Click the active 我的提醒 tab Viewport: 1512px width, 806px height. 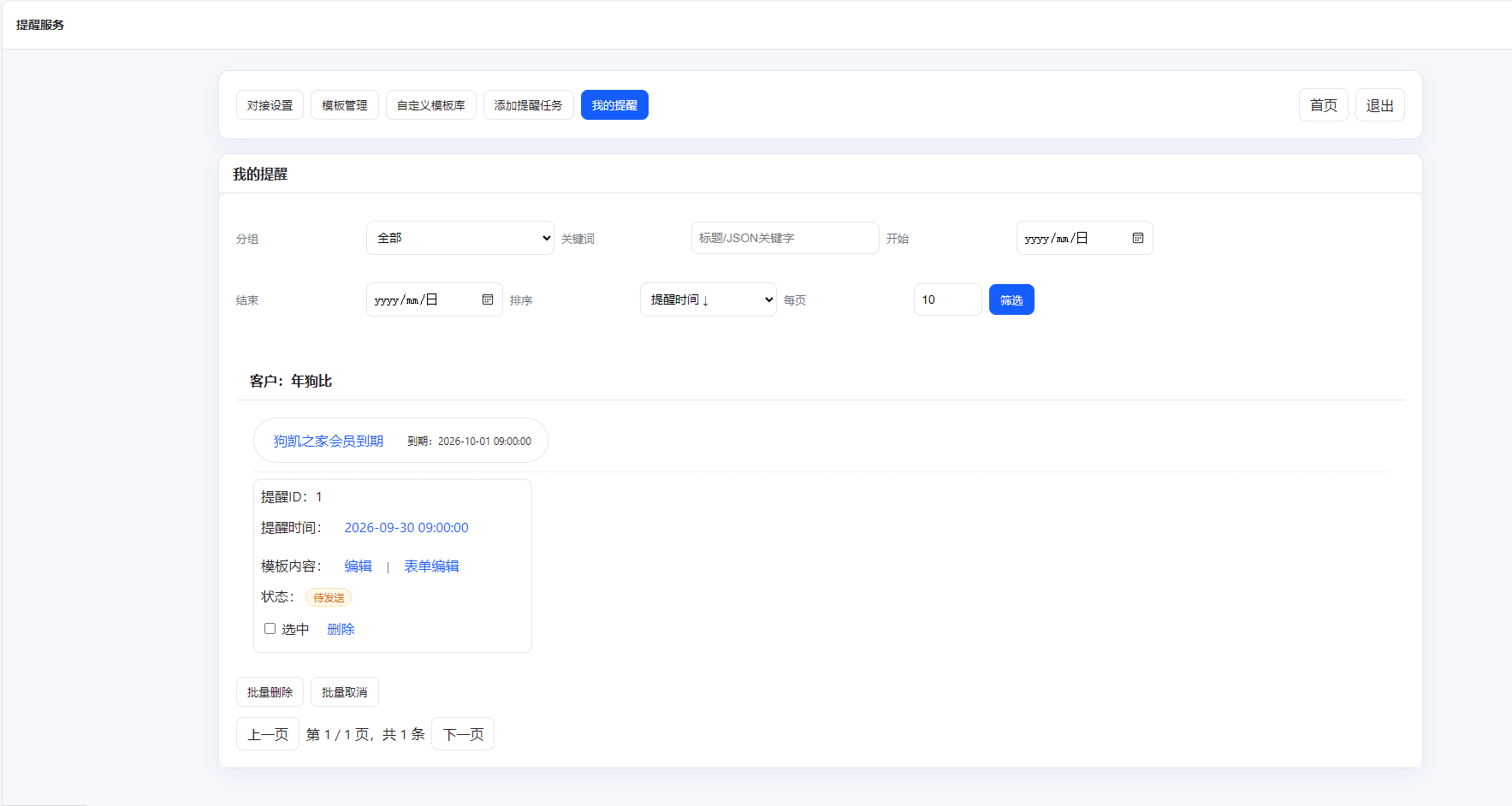tap(614, 105)
